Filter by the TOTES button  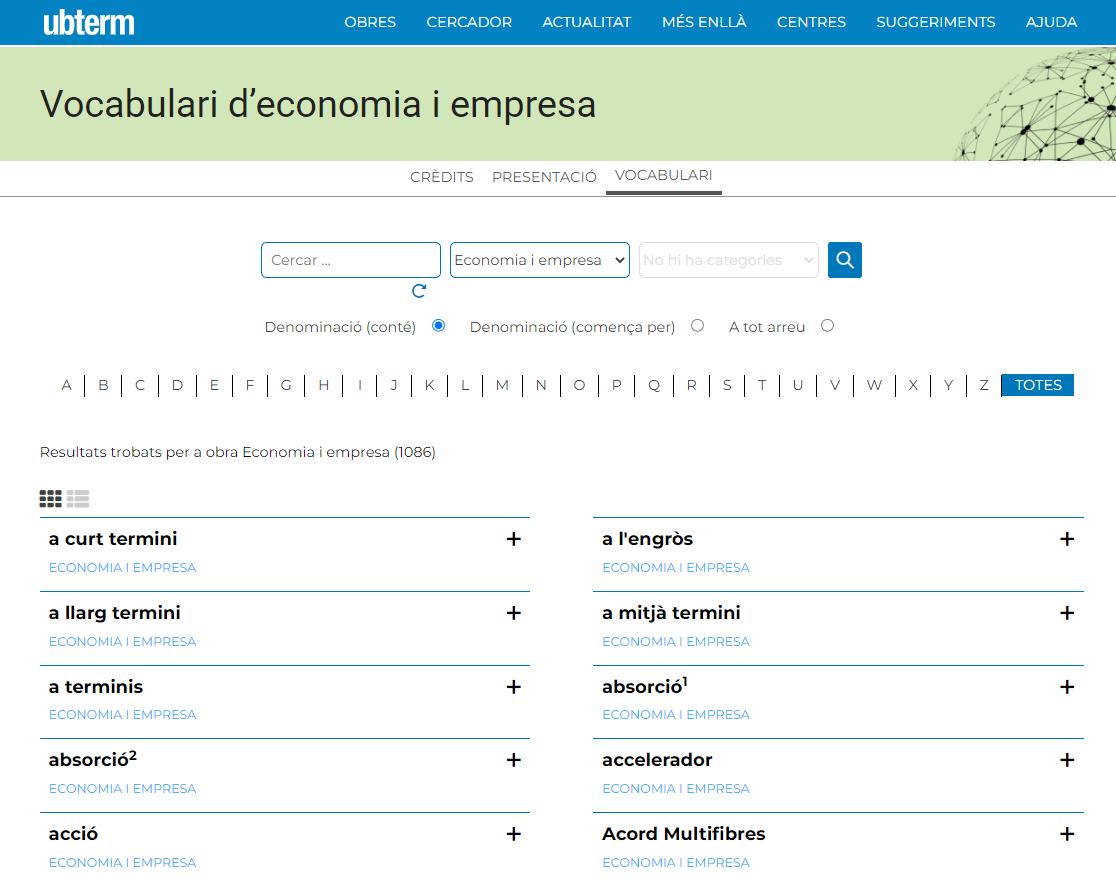pyautogui.click(x=1037, y=385)
